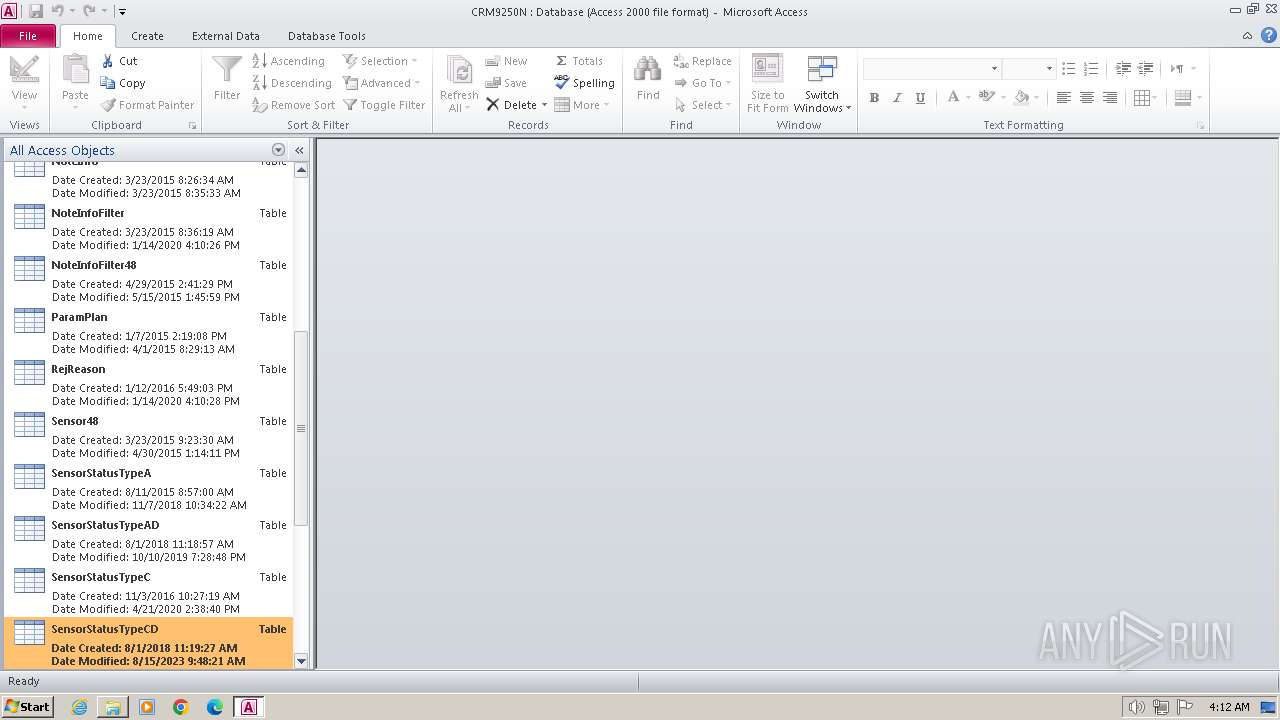Click the volume icon in system tray
The height and width of the screenshot is (720, 1280).
1136,707
